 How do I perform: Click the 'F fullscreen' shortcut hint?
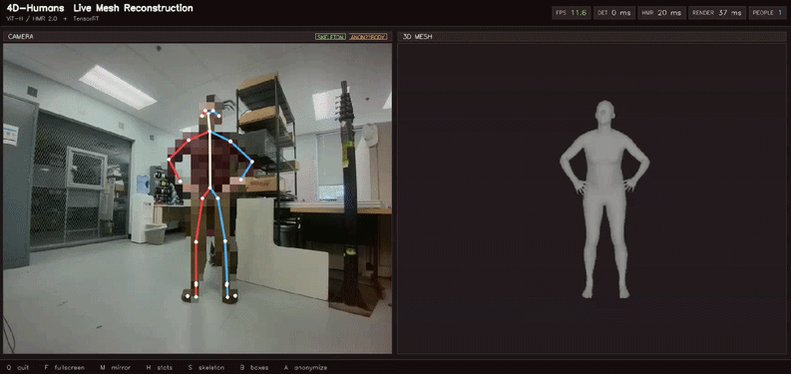[x=65, y=368]
